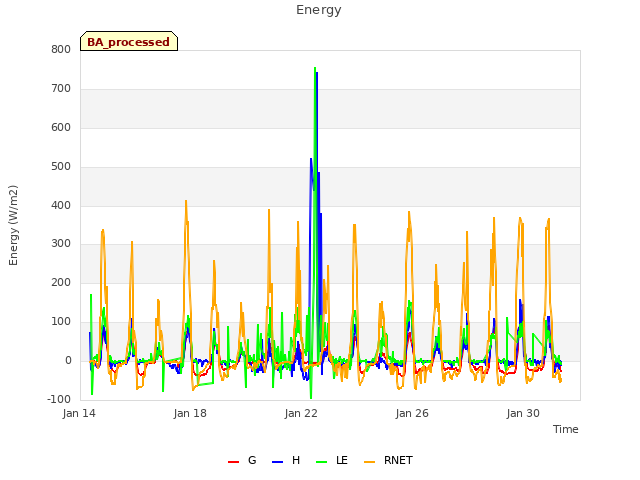Click the 600 y-axis tick label

[x=61, y=128]
